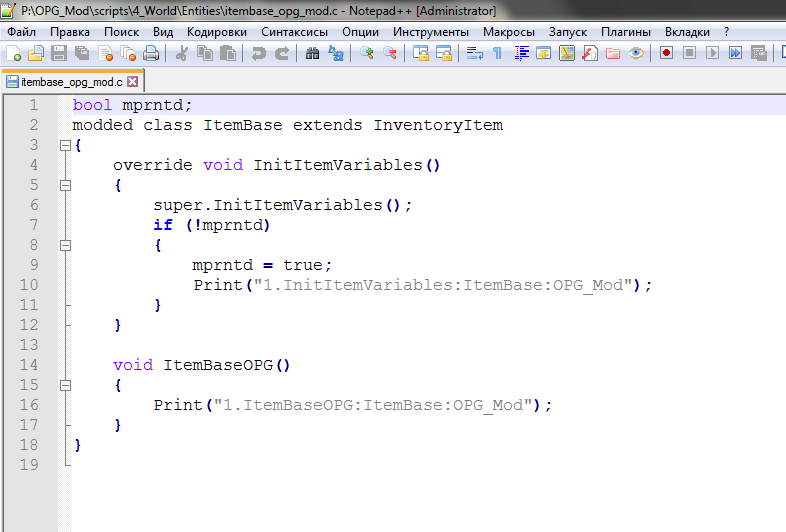
Task: Toggle indent guide toolbar icon
Action: click(521, 53)
